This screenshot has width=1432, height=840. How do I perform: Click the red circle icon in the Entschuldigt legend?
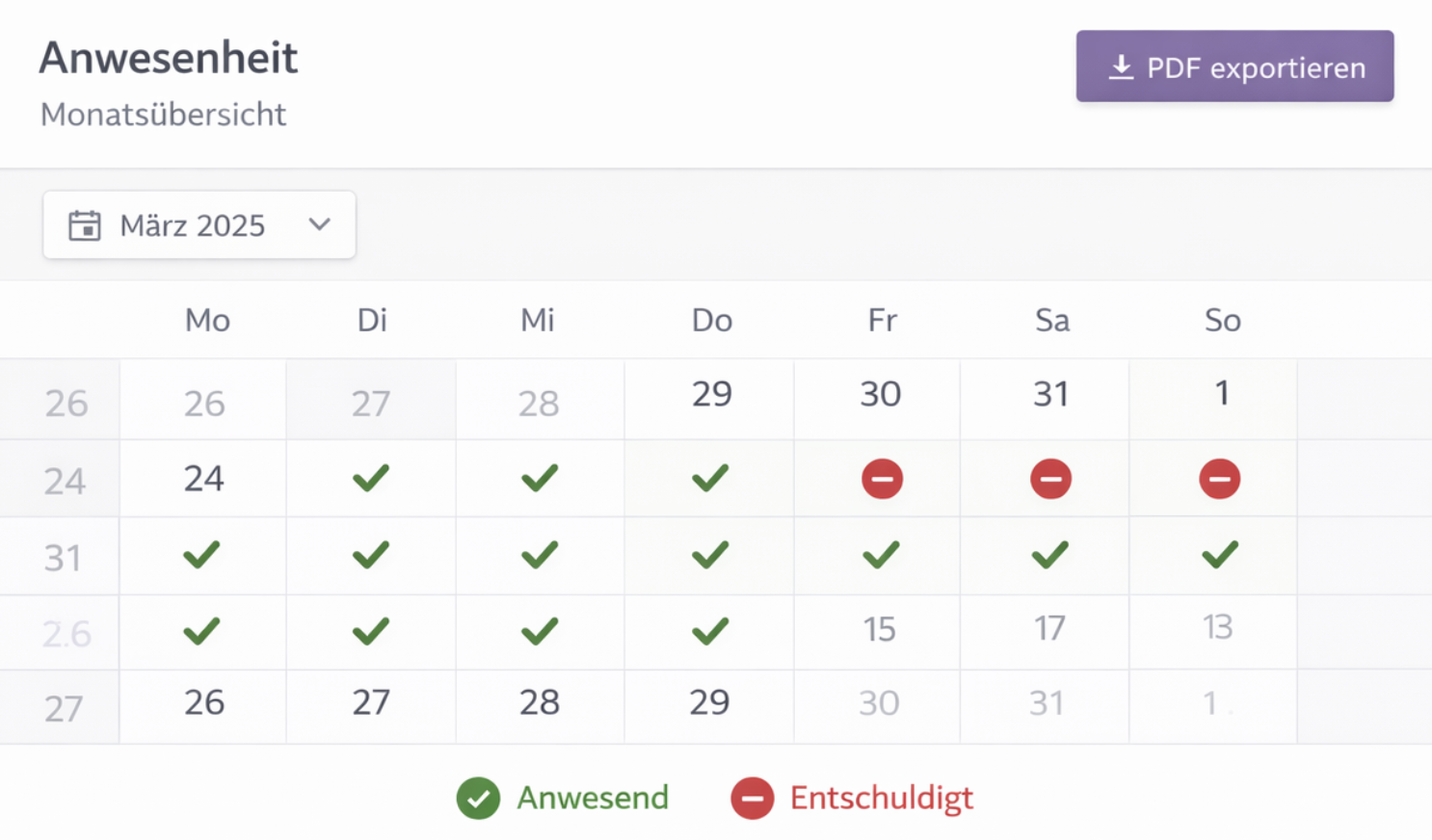tap(752, 798)
